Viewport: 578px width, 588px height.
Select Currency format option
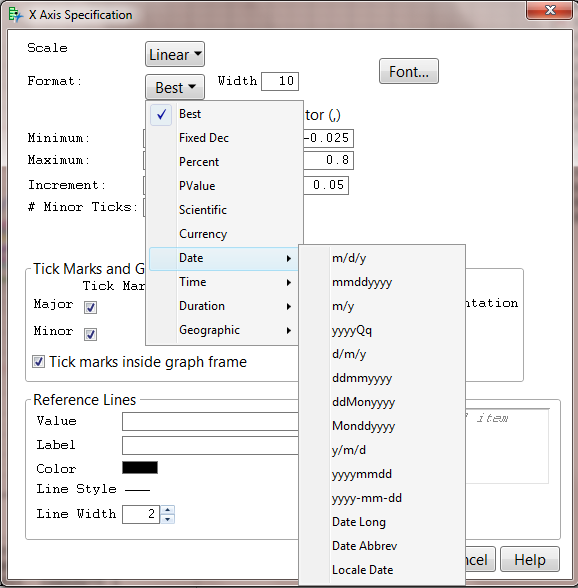pos(224,234)
